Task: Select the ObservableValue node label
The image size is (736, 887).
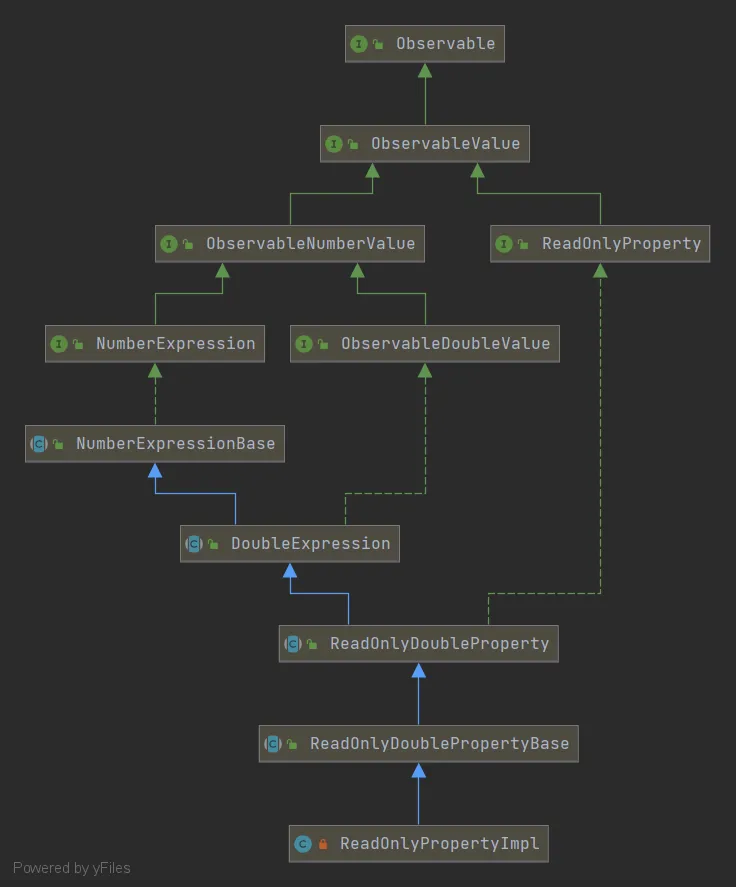Action: click(445, 144)
